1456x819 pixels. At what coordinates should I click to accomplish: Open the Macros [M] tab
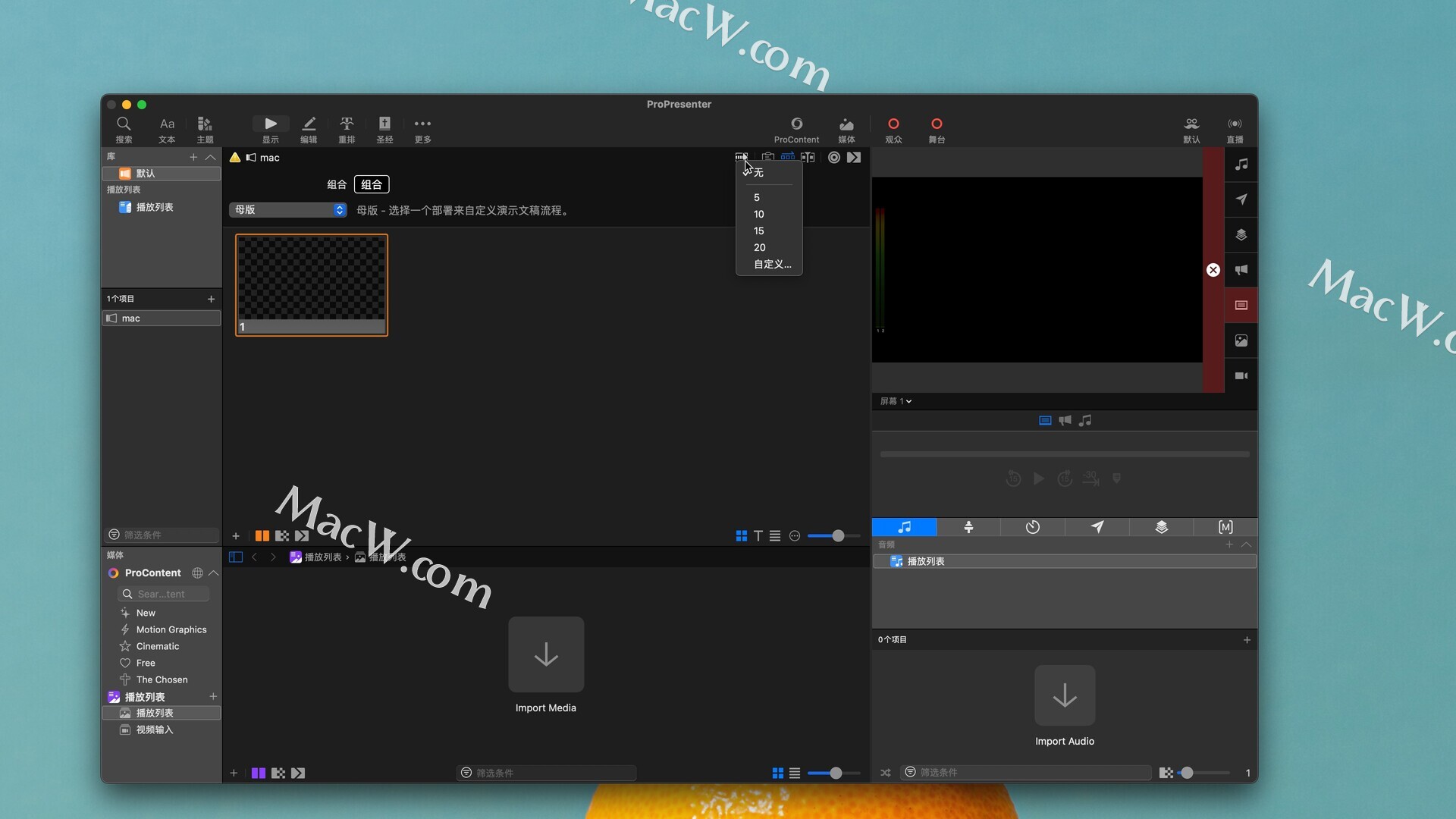tap(1225, 527)
